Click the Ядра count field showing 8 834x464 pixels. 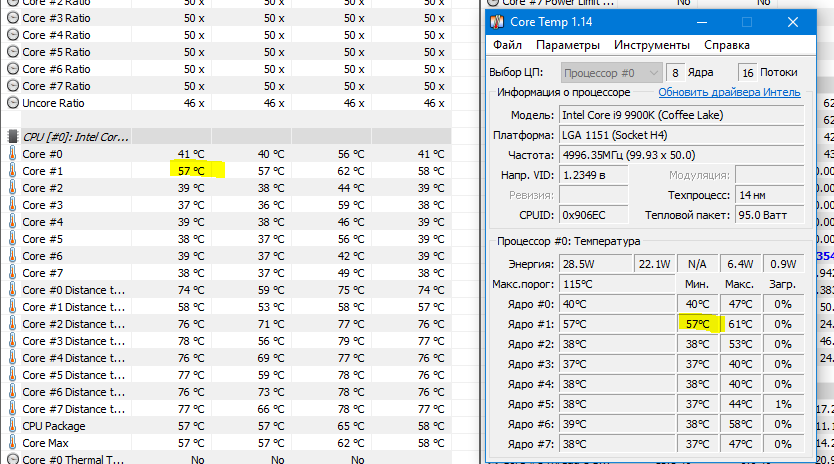[675, 73]
